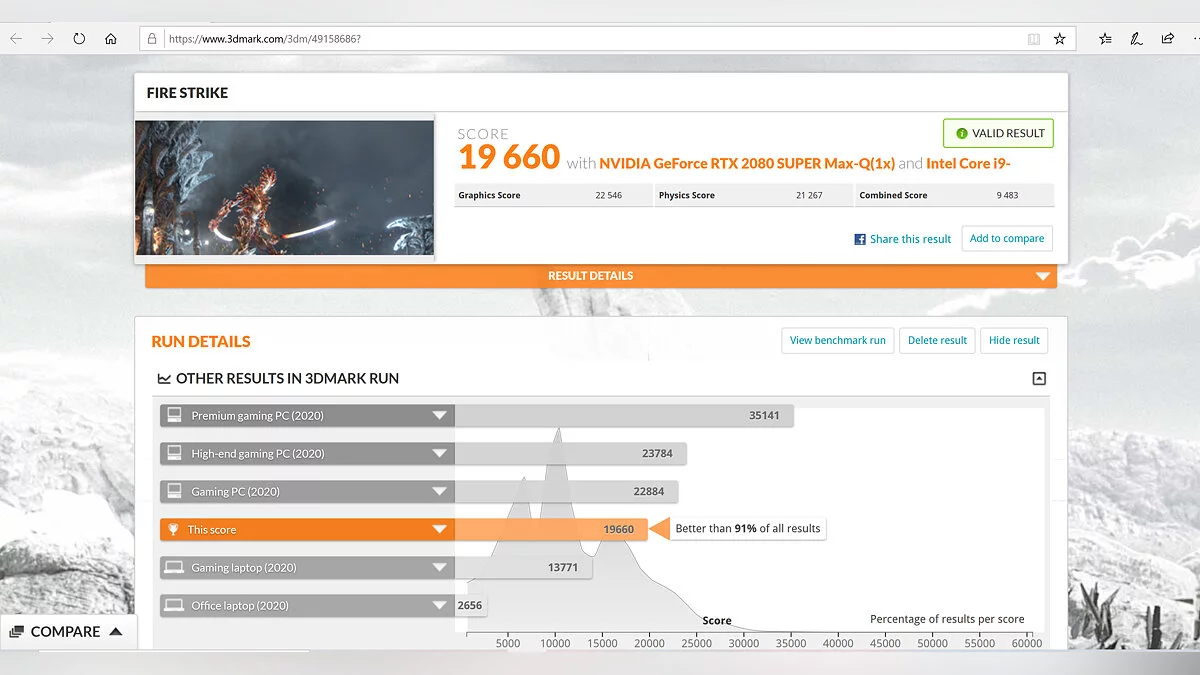
Task: Click the Gaming PC (2020) monitor icon
Action: coord(174,491)
